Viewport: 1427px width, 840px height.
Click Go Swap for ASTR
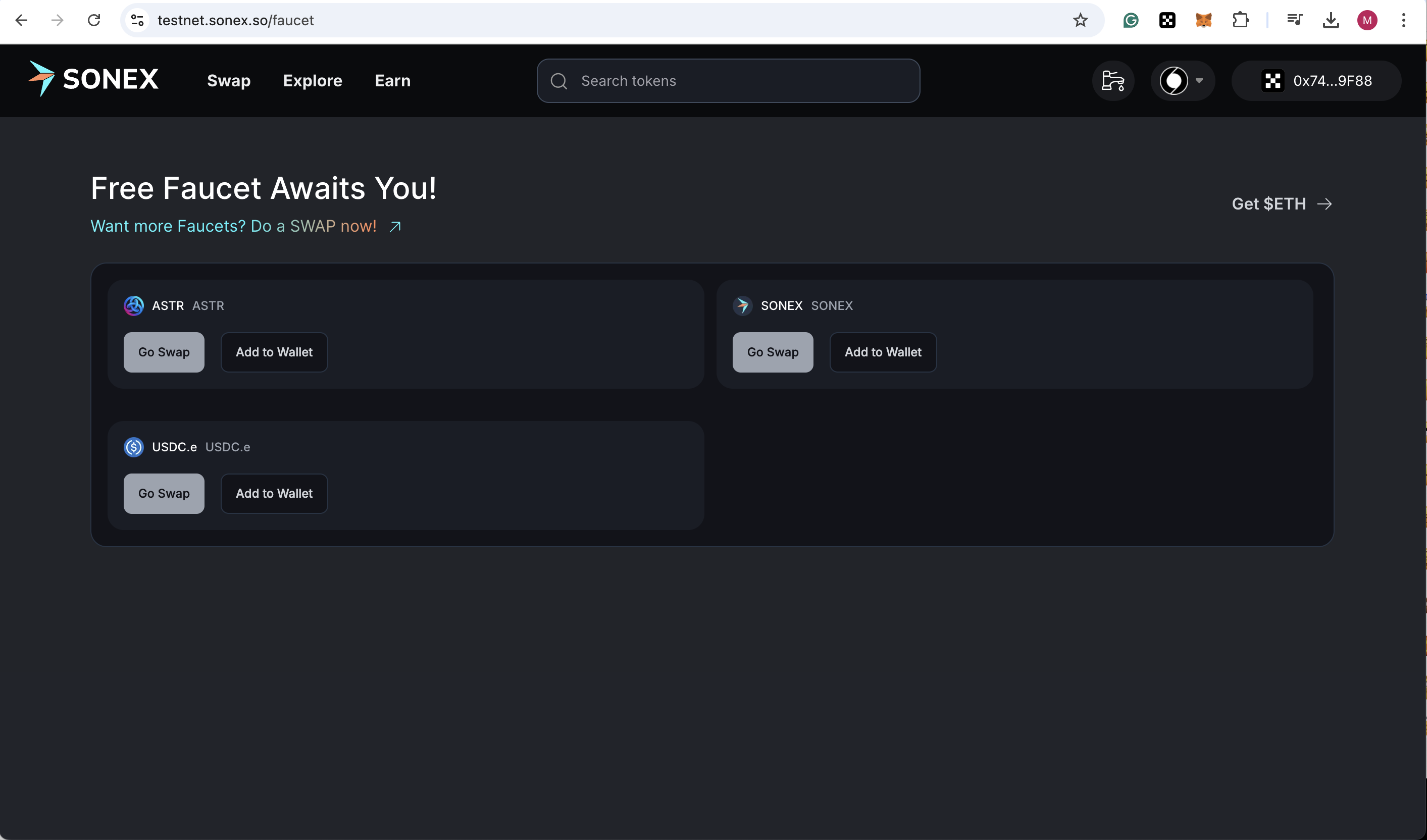click(164, 352)
